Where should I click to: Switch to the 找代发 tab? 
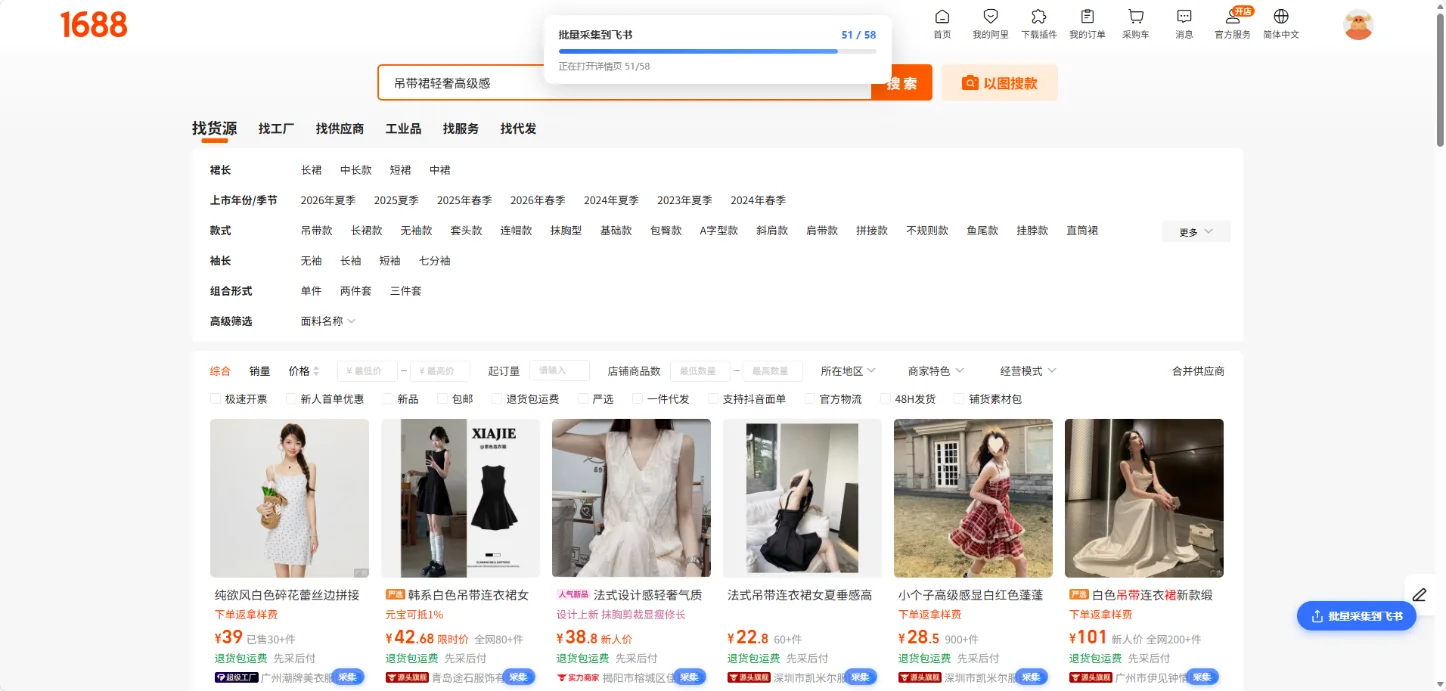click(x=519, y=129)
